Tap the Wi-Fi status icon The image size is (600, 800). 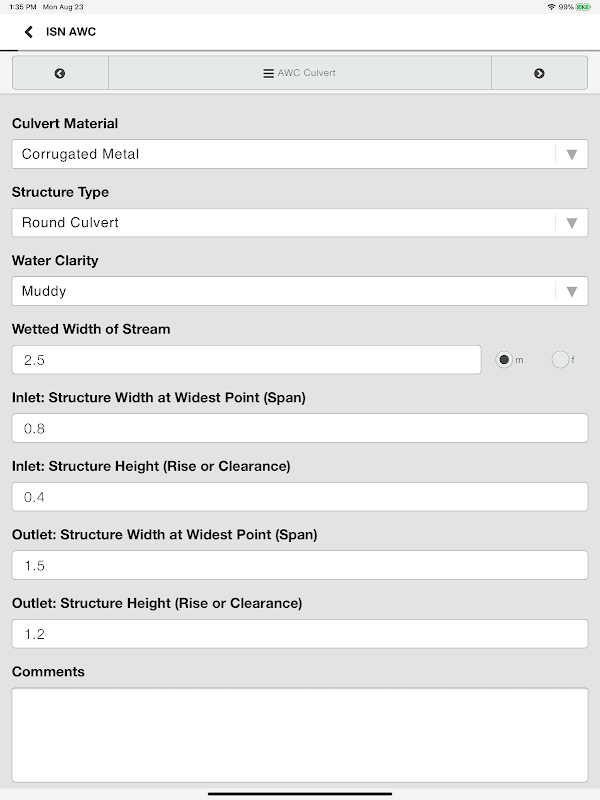pos(551,7)
